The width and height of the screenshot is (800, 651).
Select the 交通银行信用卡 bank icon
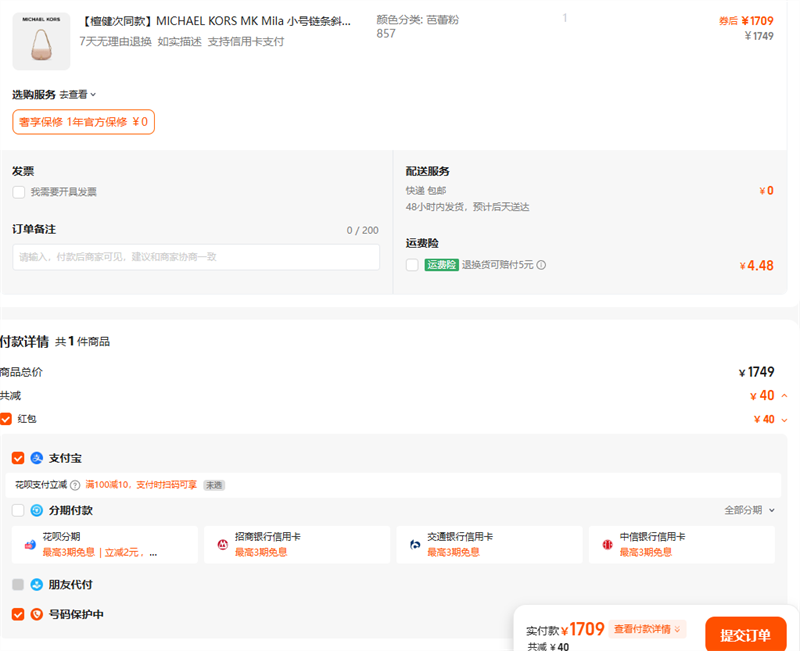(x=415, y=545)
